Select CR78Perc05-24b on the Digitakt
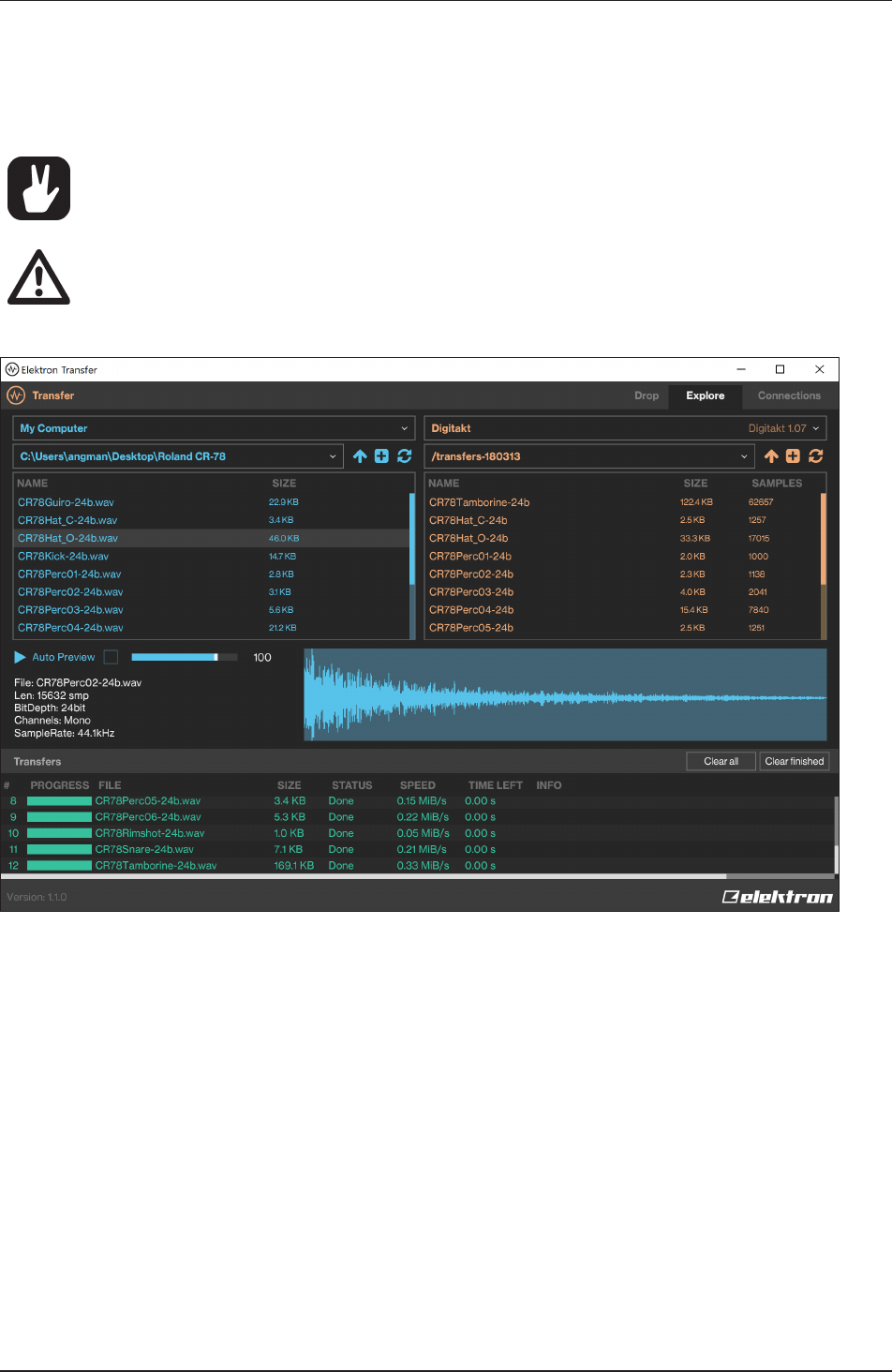Viewport: 892px width, 1372px height. point(623,627)
